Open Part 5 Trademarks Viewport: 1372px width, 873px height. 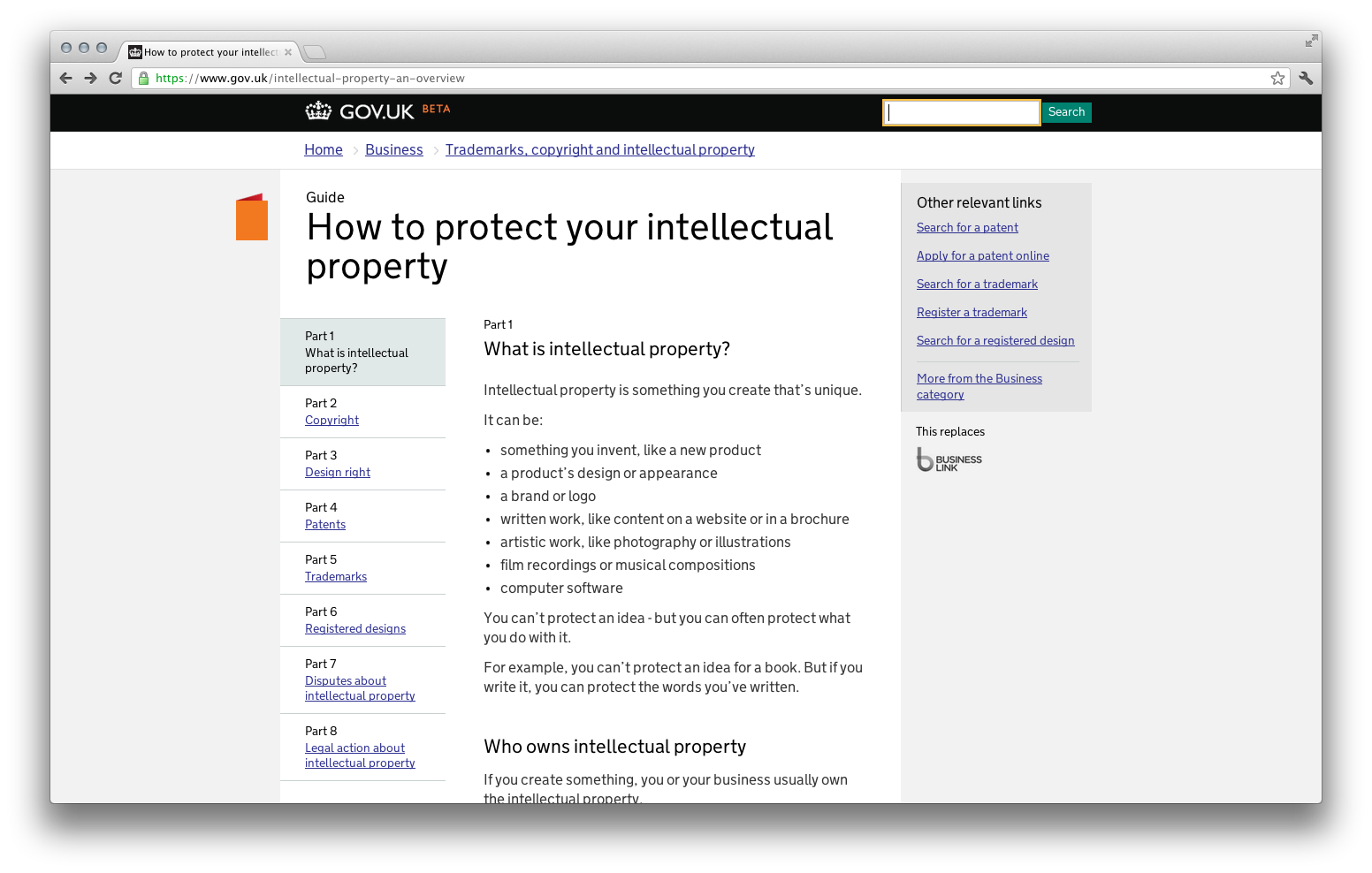(x=336, y=577)
